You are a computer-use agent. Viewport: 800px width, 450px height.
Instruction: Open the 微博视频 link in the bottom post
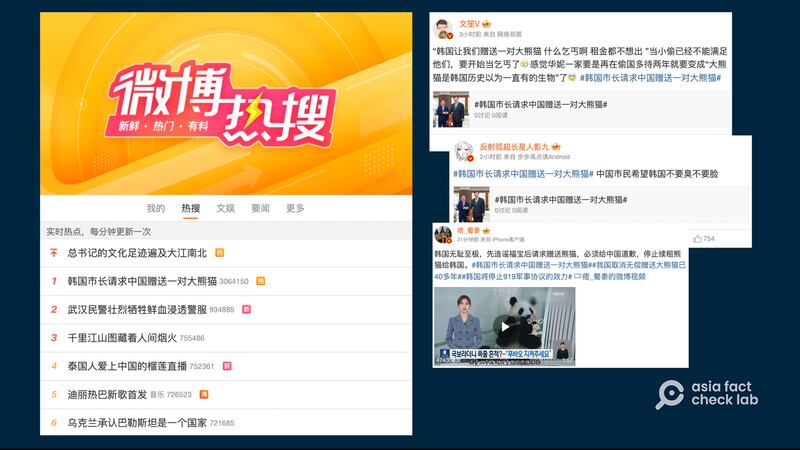[x=610, y=277]
